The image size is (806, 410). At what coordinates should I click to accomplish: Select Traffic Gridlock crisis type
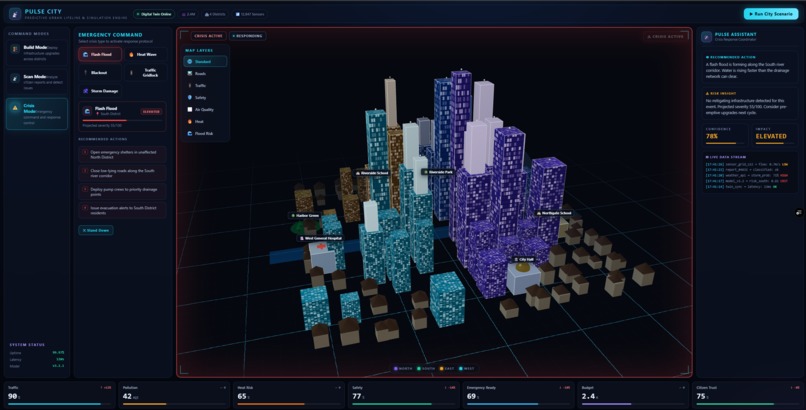coord(145,72)
